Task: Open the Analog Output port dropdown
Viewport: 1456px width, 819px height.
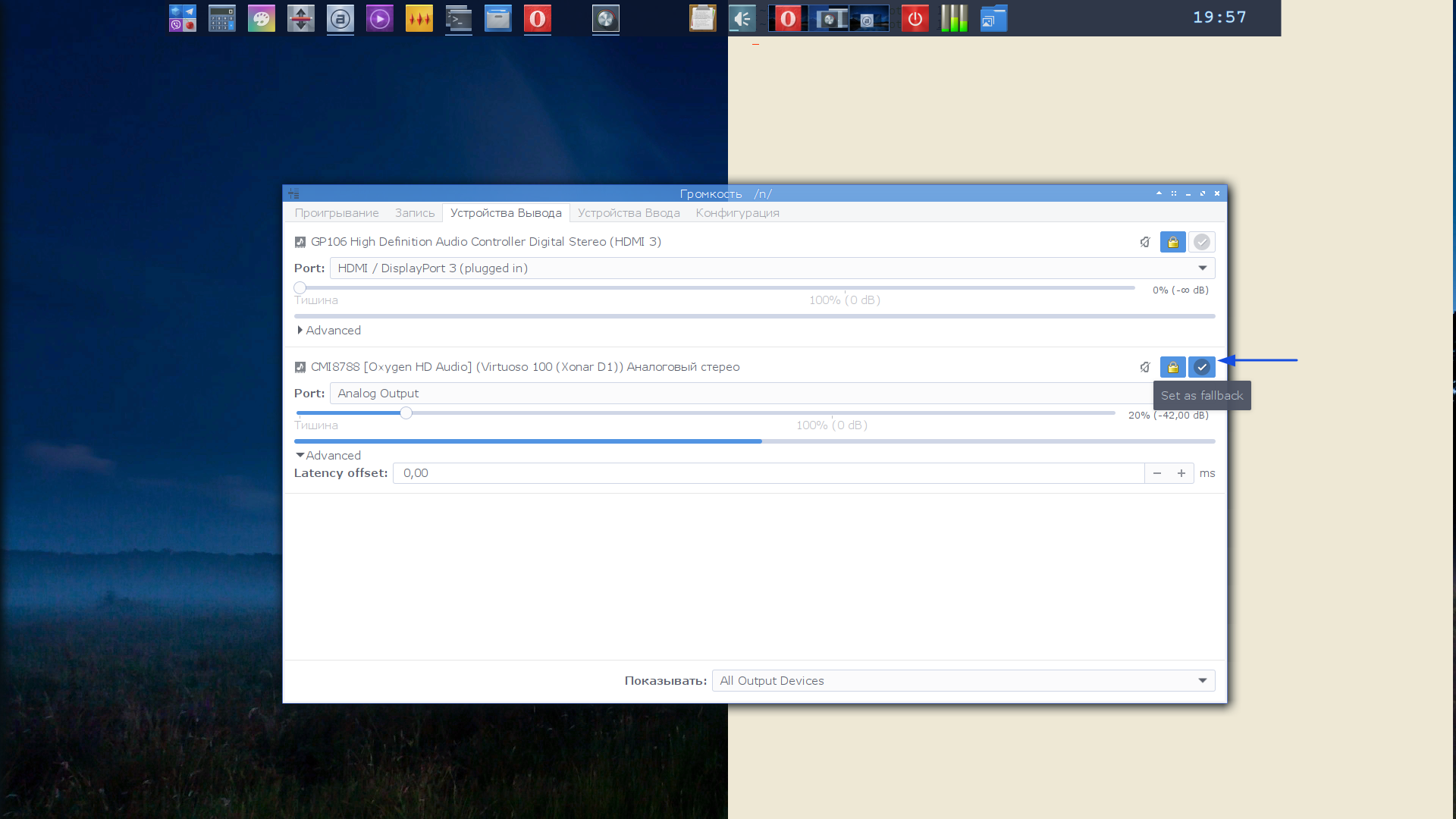Action: point(772,394)
